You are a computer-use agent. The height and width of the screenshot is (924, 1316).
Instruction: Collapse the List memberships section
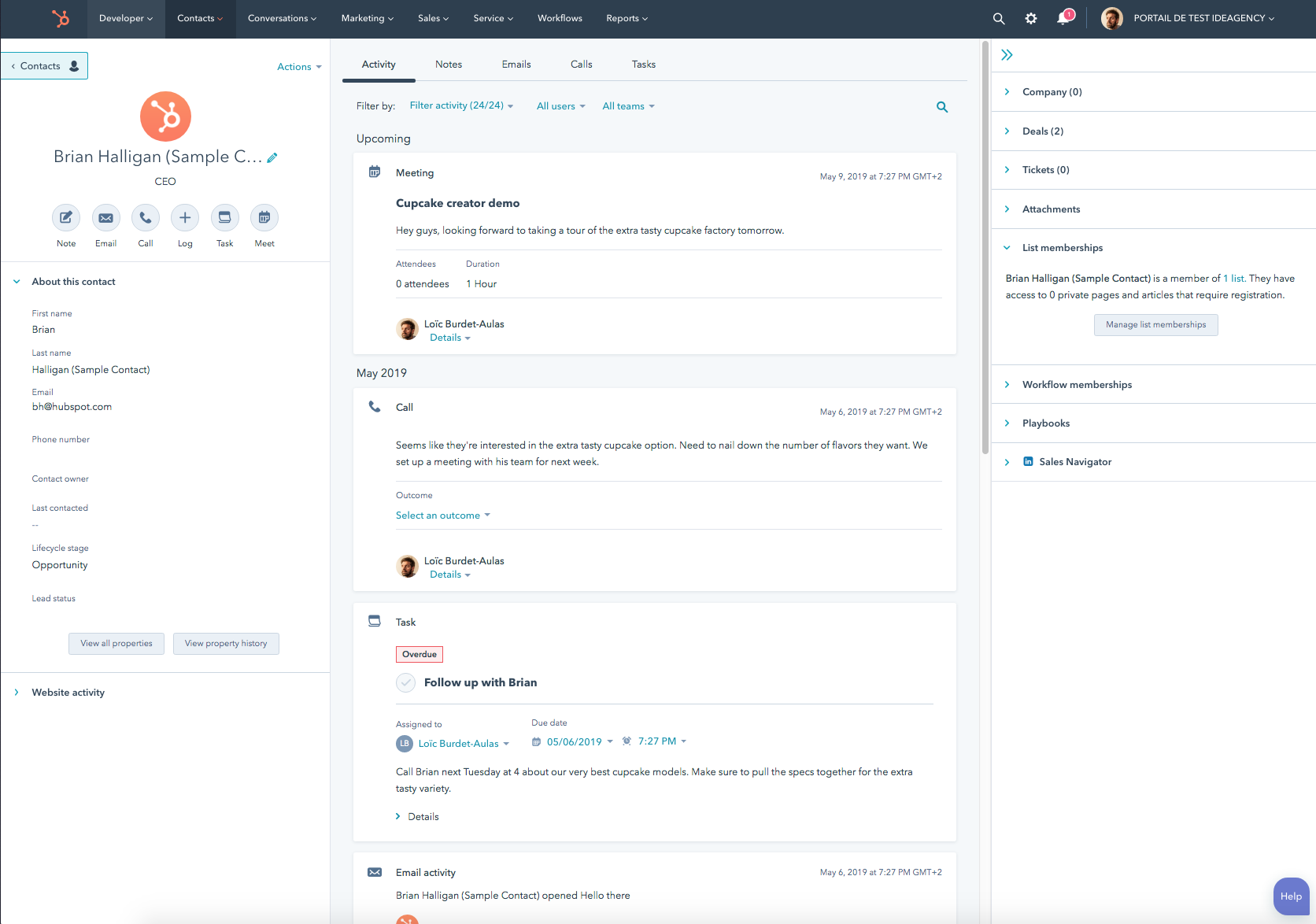(x=1054, y=248)
